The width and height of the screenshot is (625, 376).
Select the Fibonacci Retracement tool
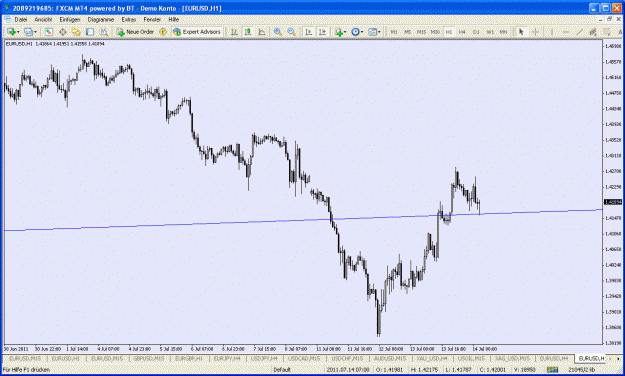point(607,32)
